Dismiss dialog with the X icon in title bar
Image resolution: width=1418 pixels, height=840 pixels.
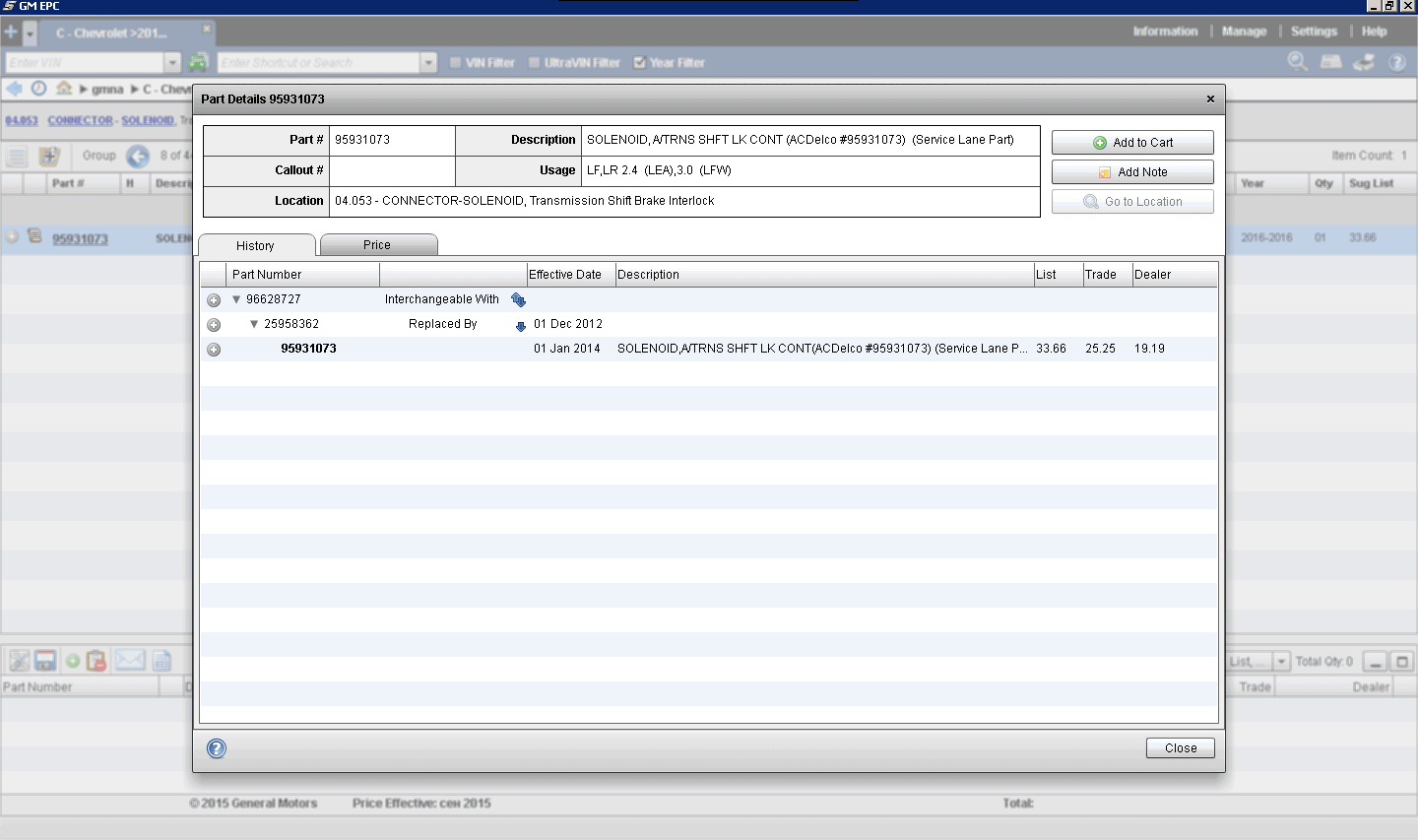tap(1210, 98)
